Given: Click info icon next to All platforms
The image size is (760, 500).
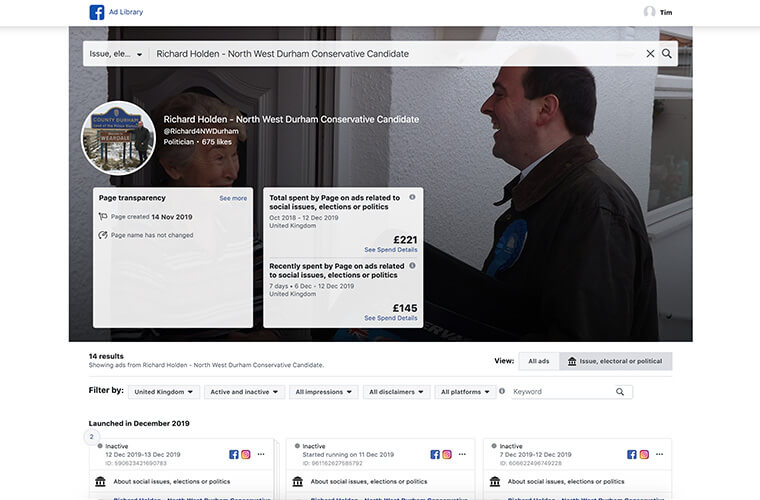Looking at the screenshot, I should tap(502, 391).
